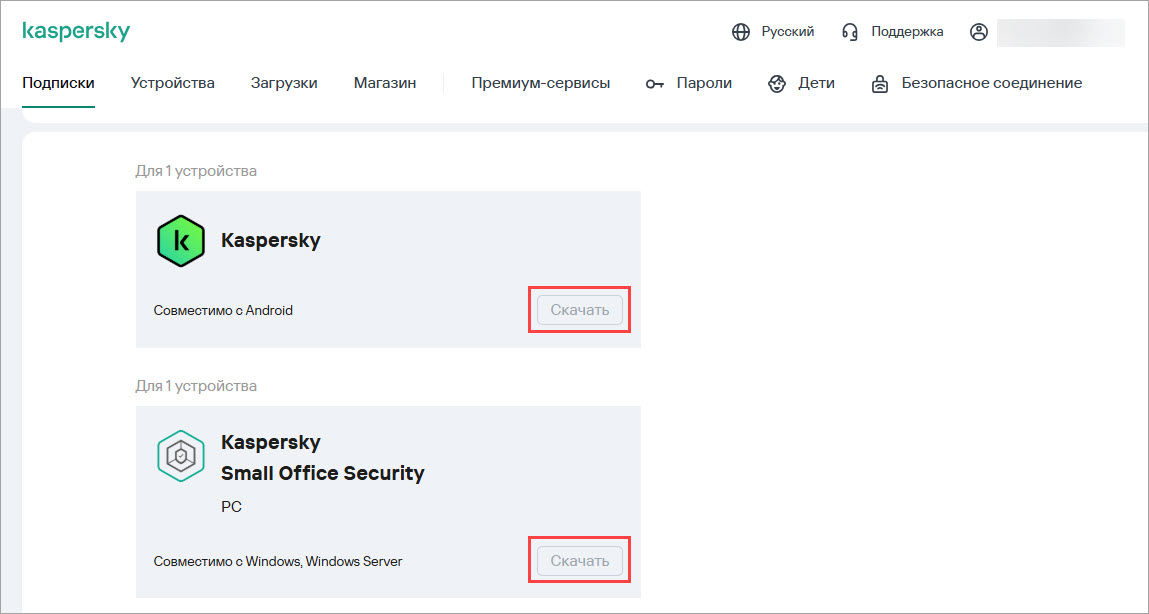Screen dimensions: 1149x614
Task: Click the PC label under Small Office Security
Action: pyautogui.click(x=232, y=507)
